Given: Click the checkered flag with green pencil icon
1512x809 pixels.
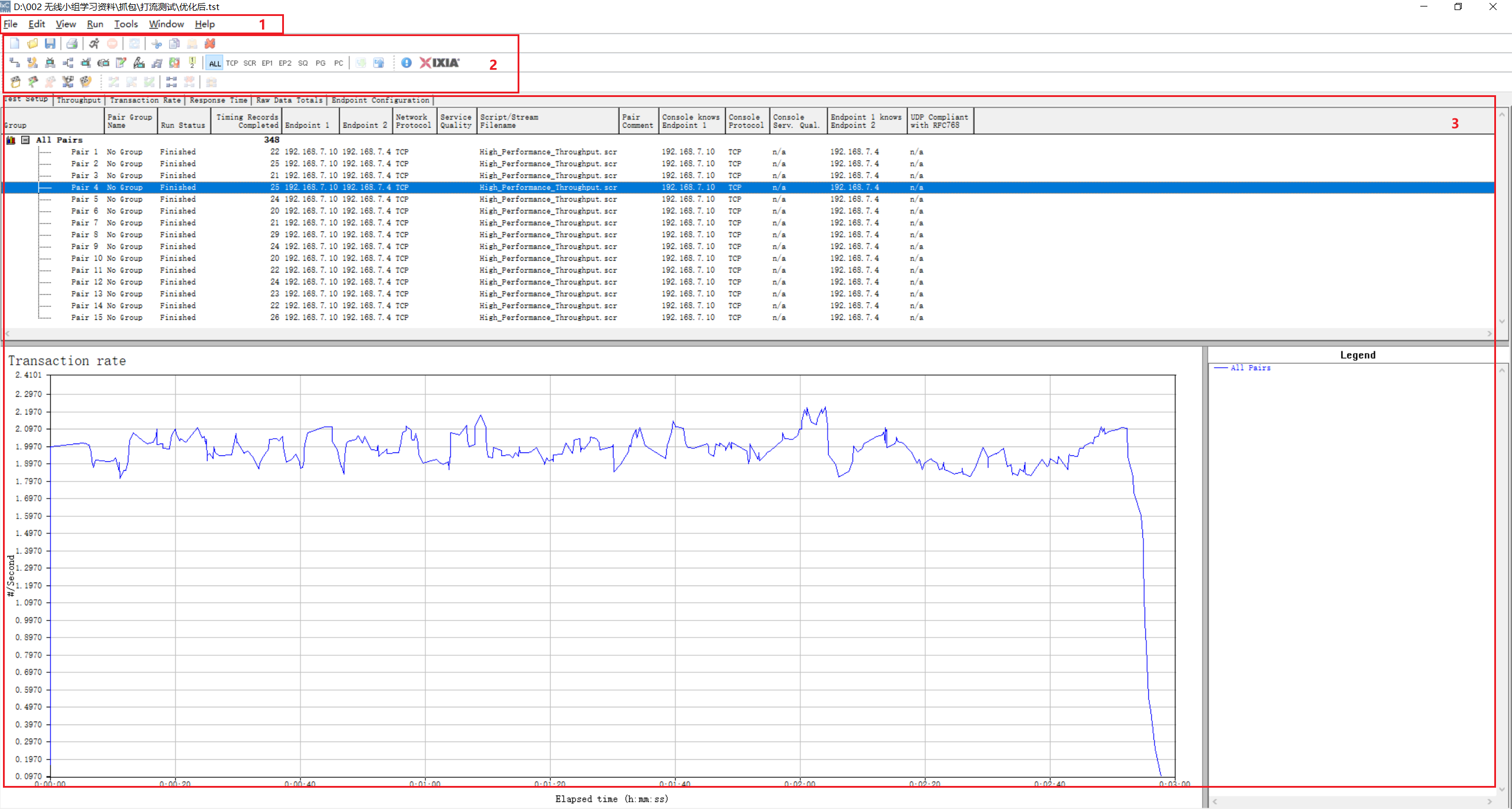Looking at the screenshot, I should 33,82.
